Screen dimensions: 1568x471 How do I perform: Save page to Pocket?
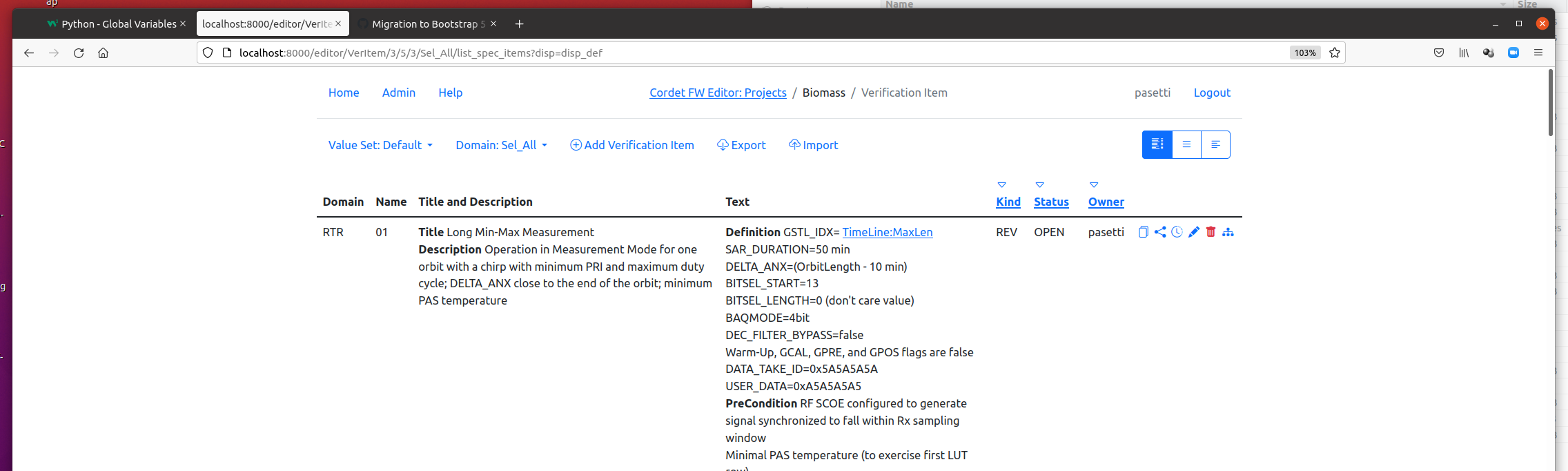point(1439,52)
